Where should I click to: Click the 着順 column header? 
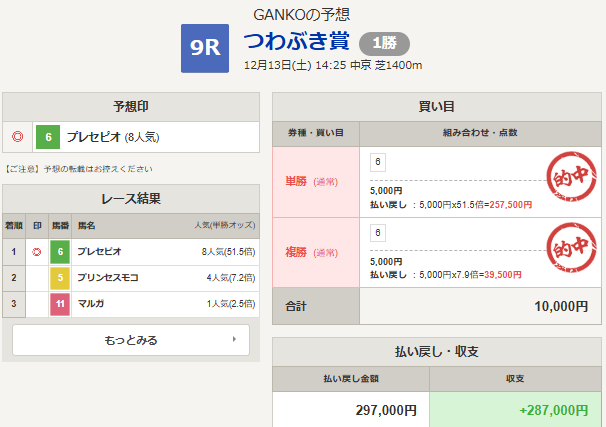point(14,226)
